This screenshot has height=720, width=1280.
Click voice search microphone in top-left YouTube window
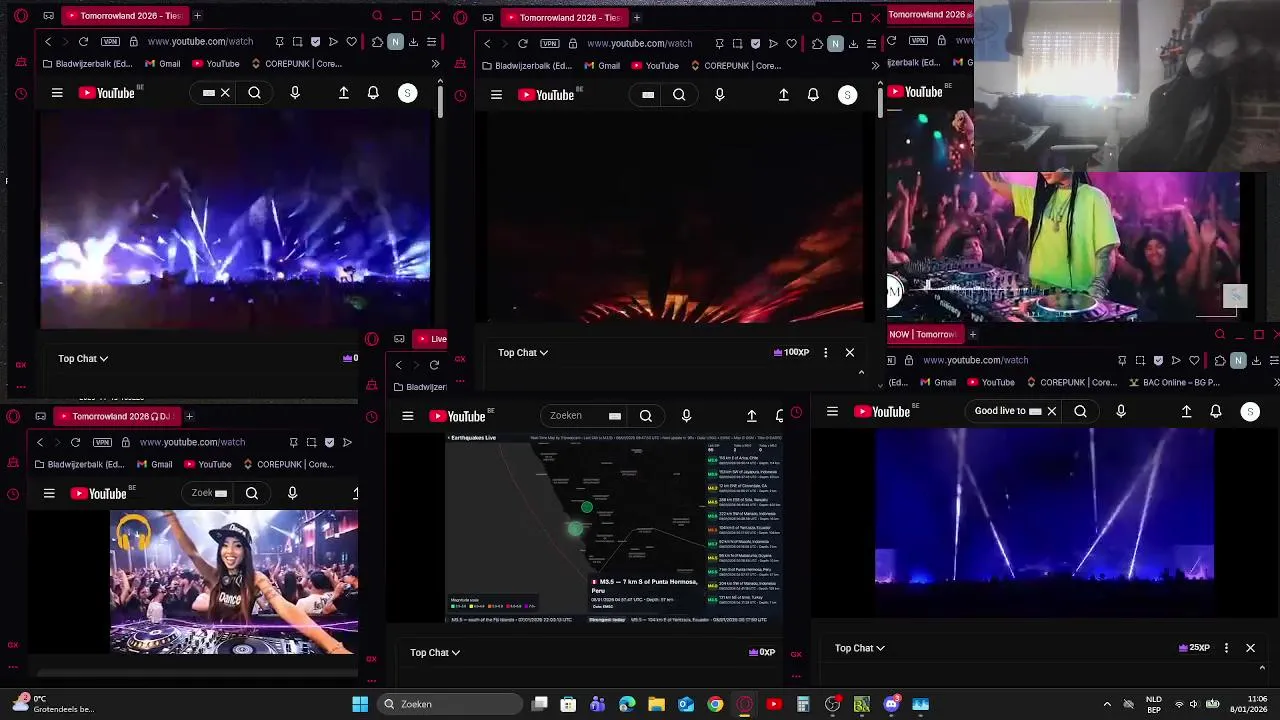(295, 93)
